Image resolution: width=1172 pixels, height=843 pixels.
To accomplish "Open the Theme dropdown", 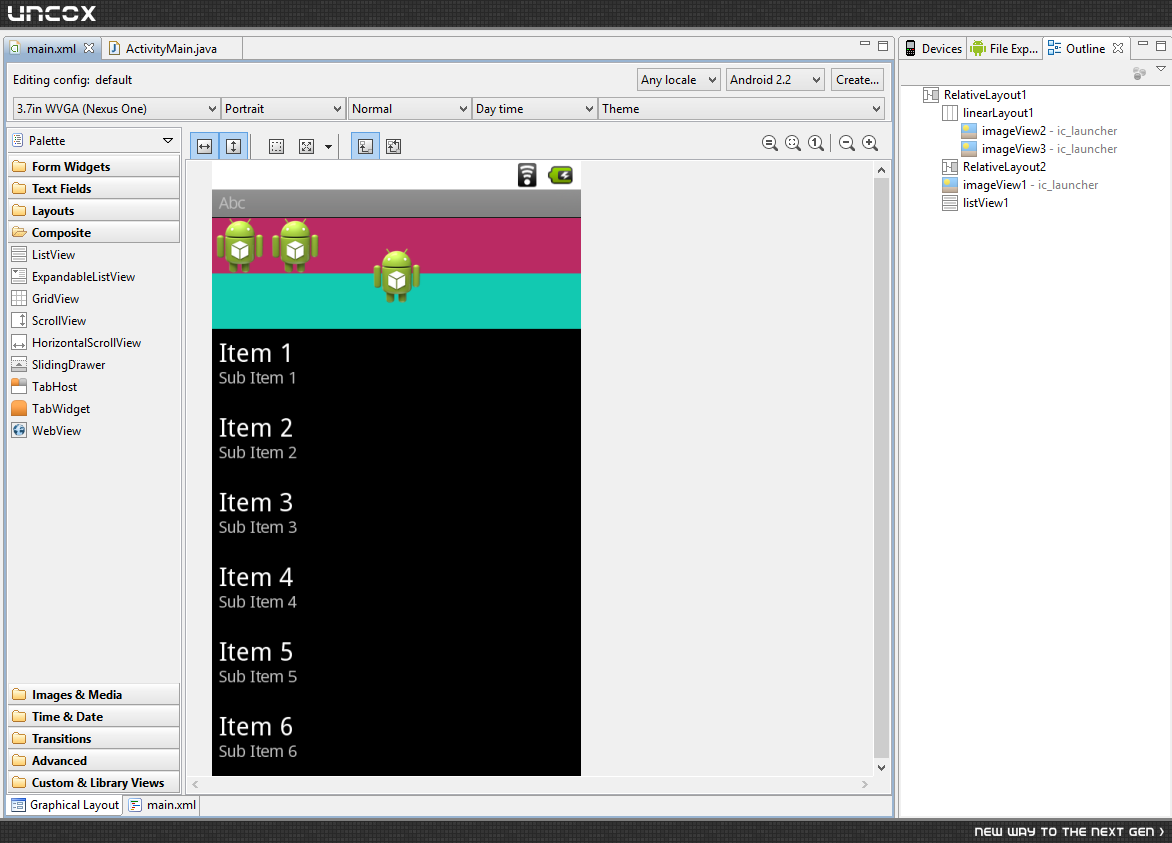I will tap(741, 108).
